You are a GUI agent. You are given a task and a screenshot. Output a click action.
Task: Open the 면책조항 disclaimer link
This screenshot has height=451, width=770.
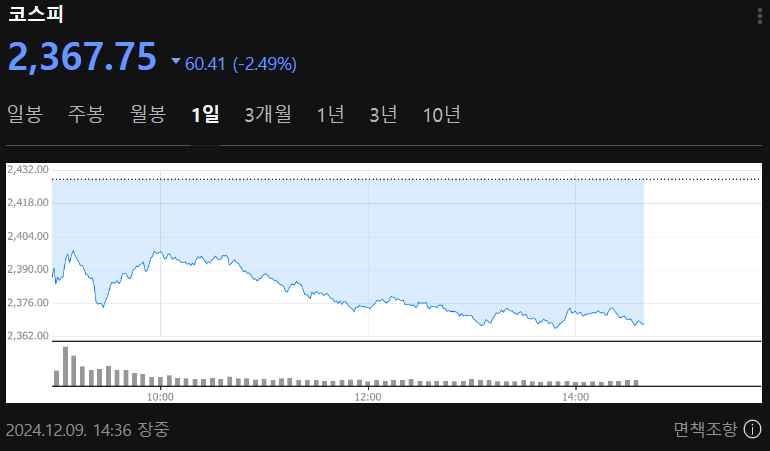point(705,430)
